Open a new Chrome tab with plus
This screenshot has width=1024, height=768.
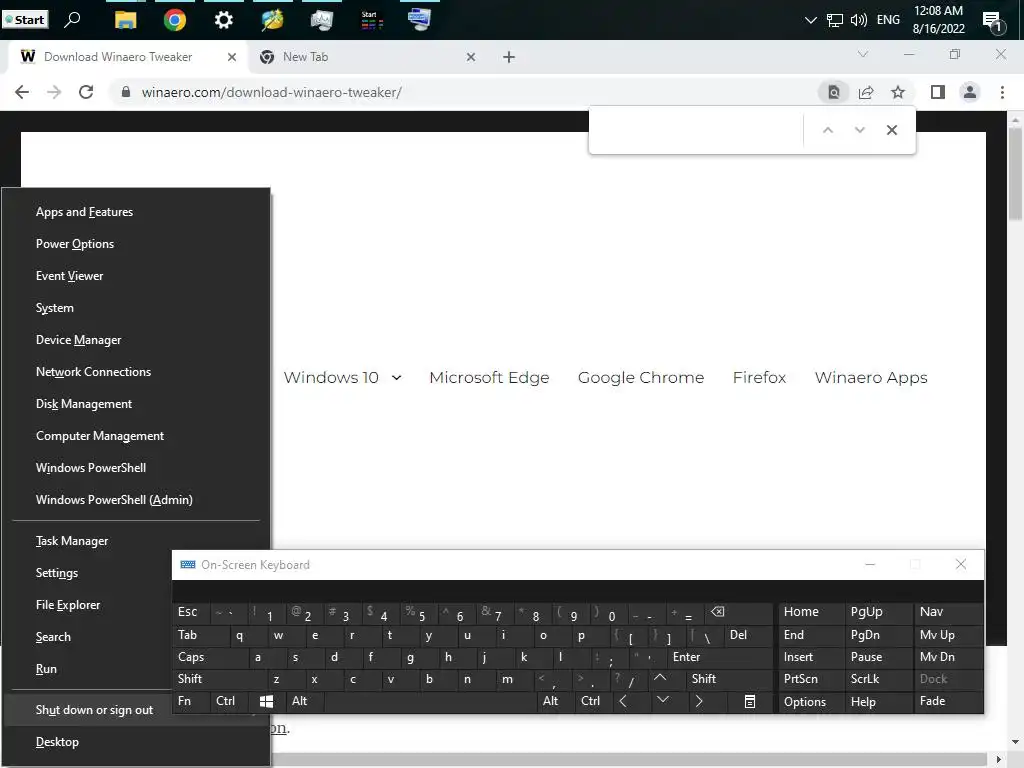[509, 57]
